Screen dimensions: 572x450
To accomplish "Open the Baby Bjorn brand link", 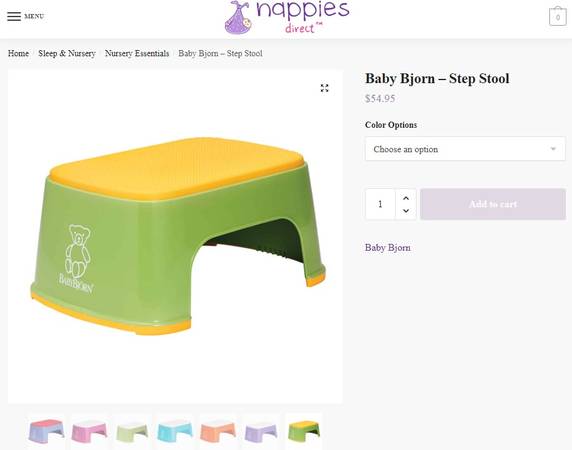I will click(x=388, y=248).
